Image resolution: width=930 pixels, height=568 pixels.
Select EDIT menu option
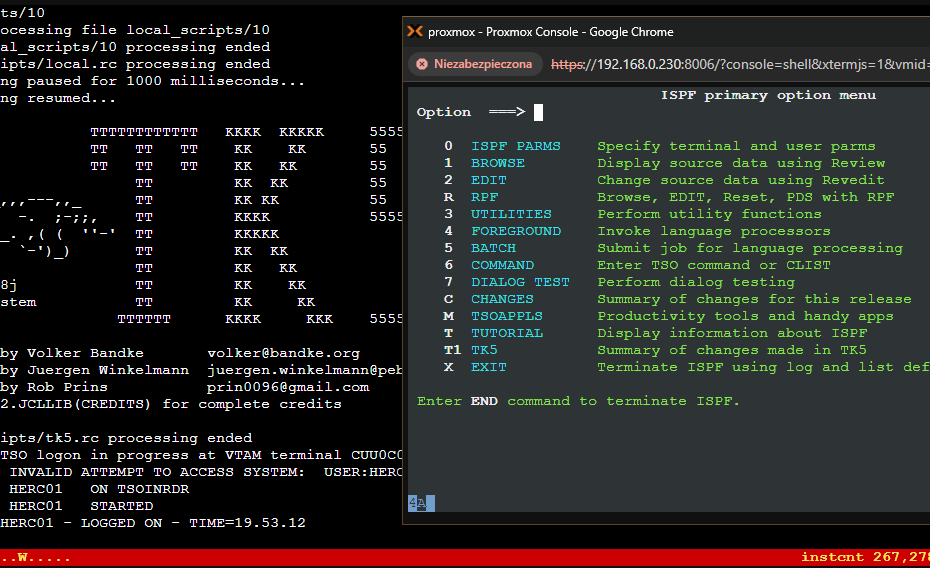[x=489, y=180]
